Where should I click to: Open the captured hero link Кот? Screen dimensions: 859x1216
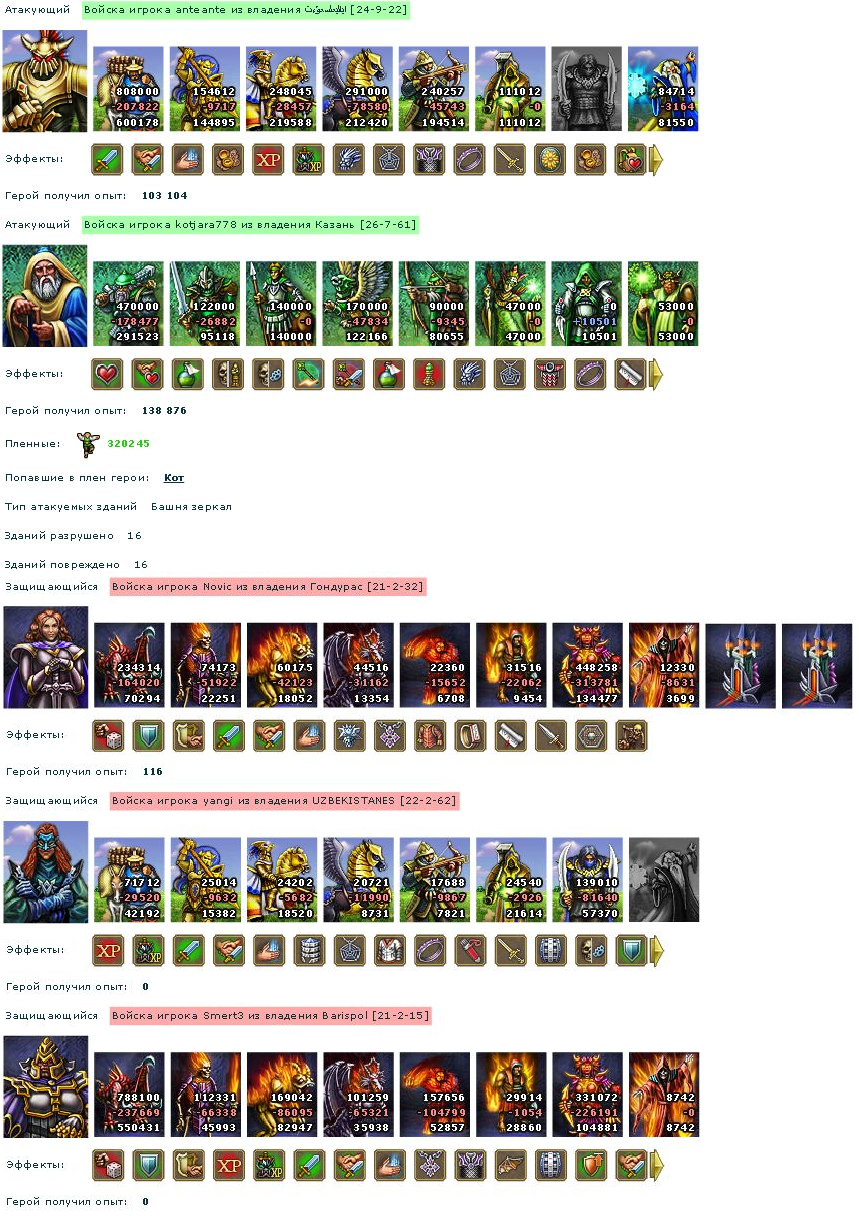pos(174,478)
